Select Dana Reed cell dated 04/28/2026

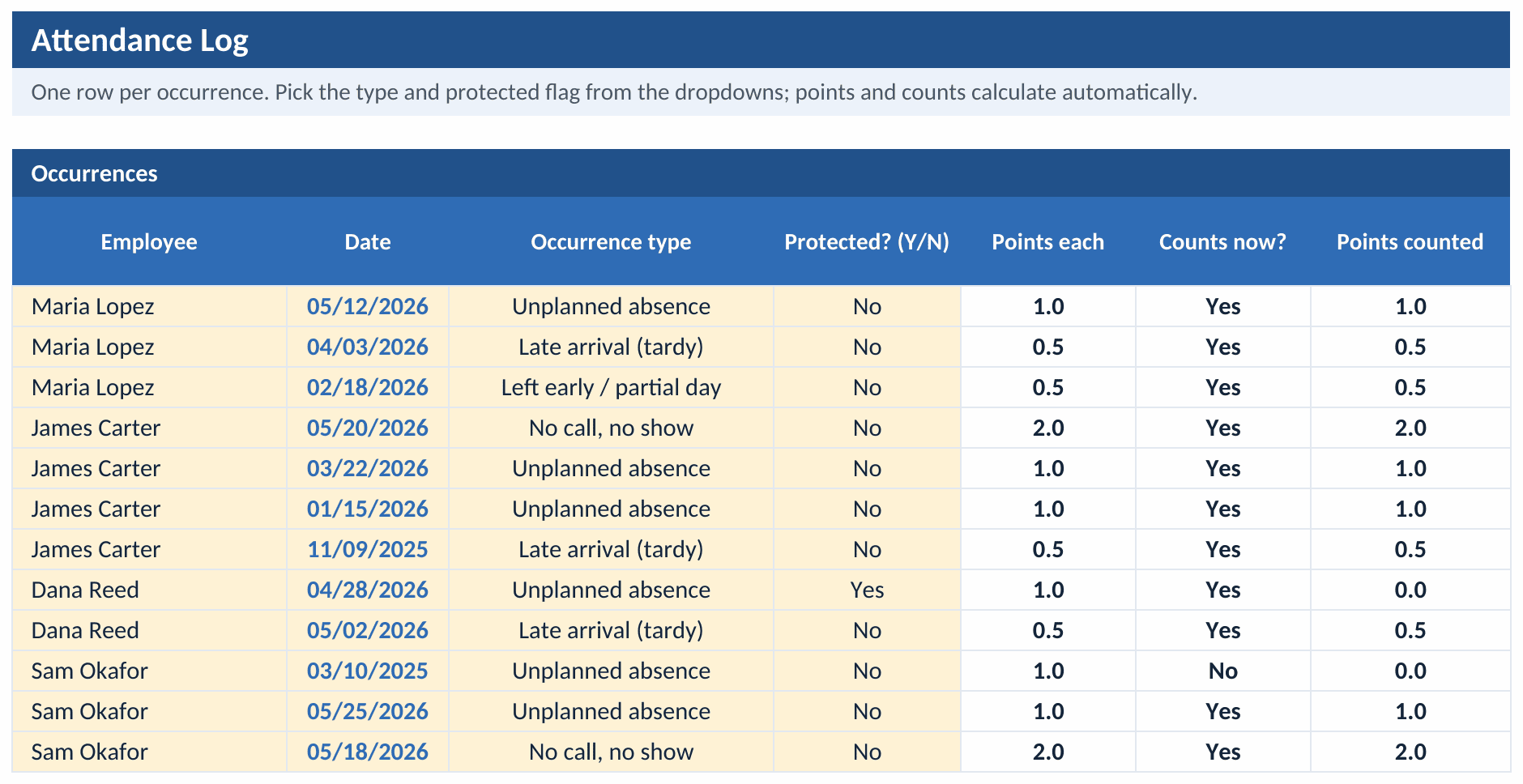pos(150,590)
